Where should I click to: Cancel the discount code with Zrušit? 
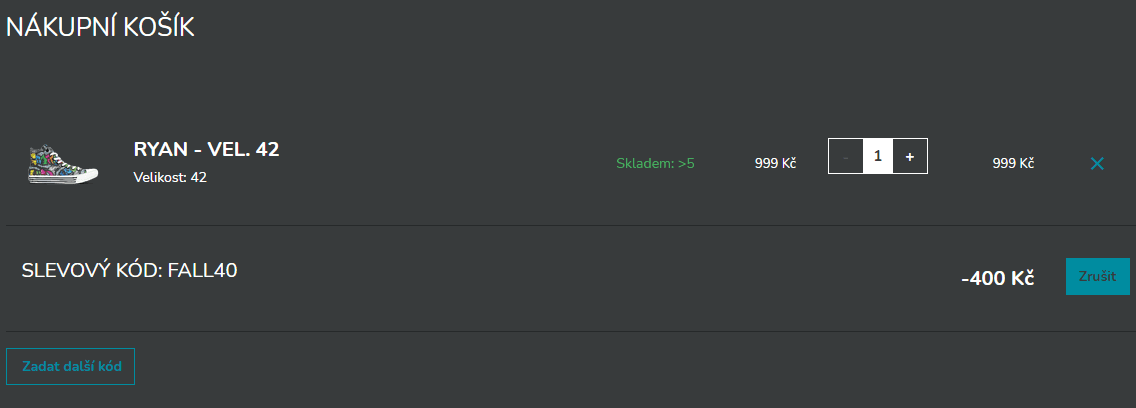(x=1098, y=276)
